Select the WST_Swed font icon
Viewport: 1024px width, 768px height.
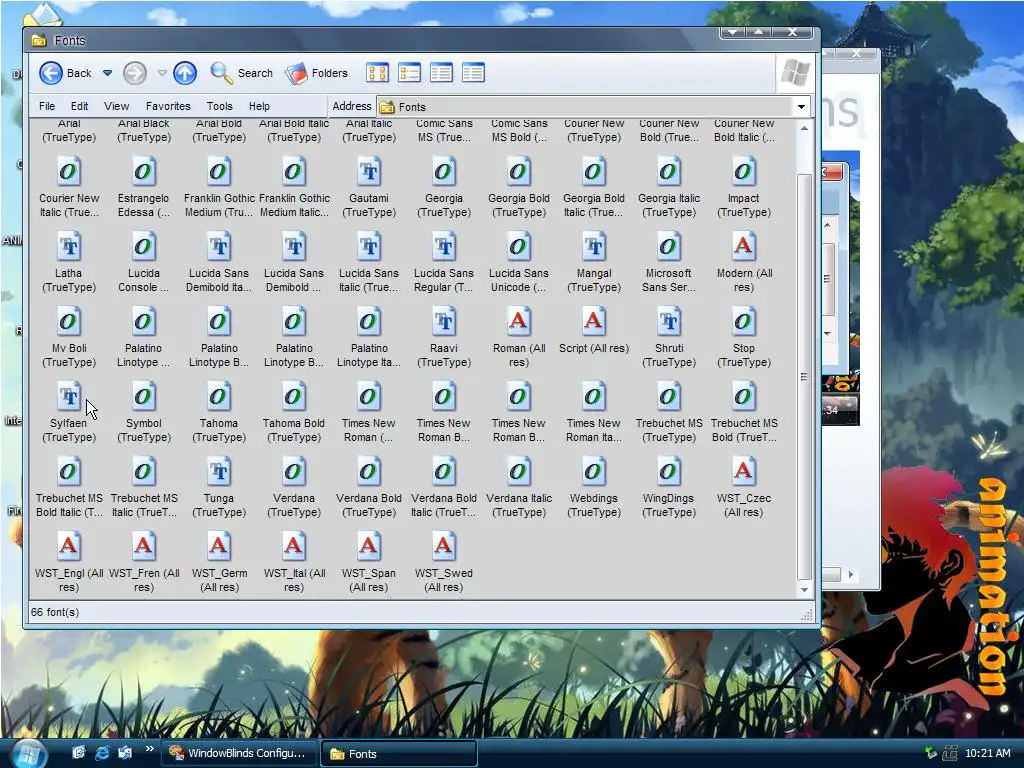[444, 547]
